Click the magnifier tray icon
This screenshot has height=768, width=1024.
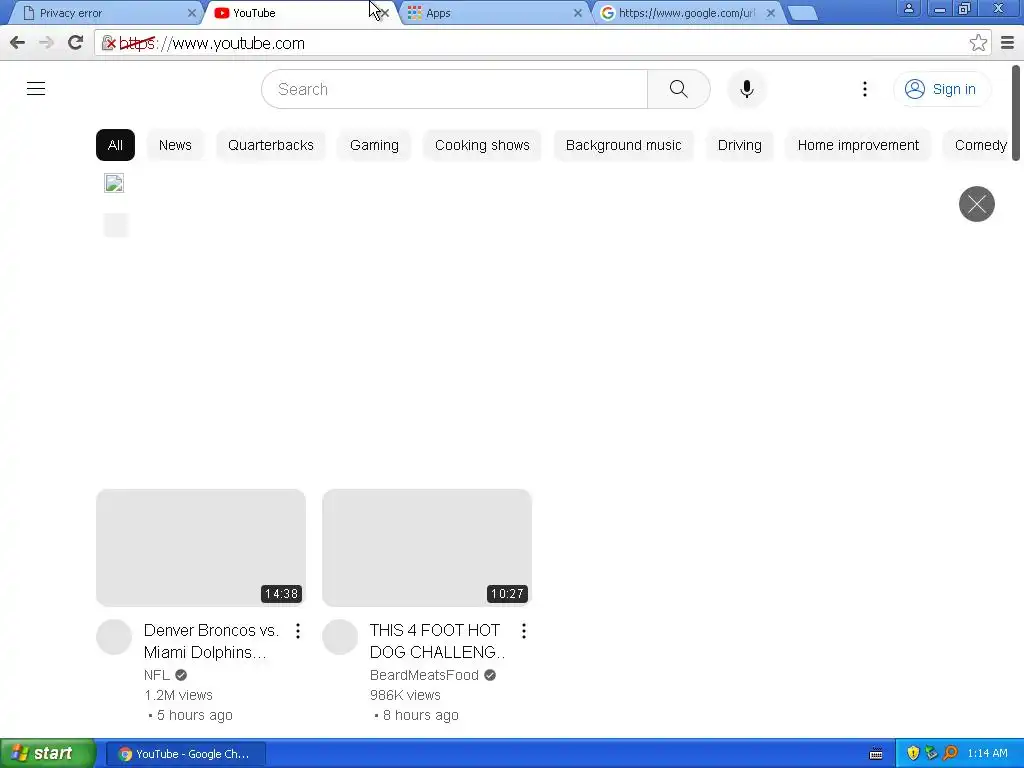950,754
